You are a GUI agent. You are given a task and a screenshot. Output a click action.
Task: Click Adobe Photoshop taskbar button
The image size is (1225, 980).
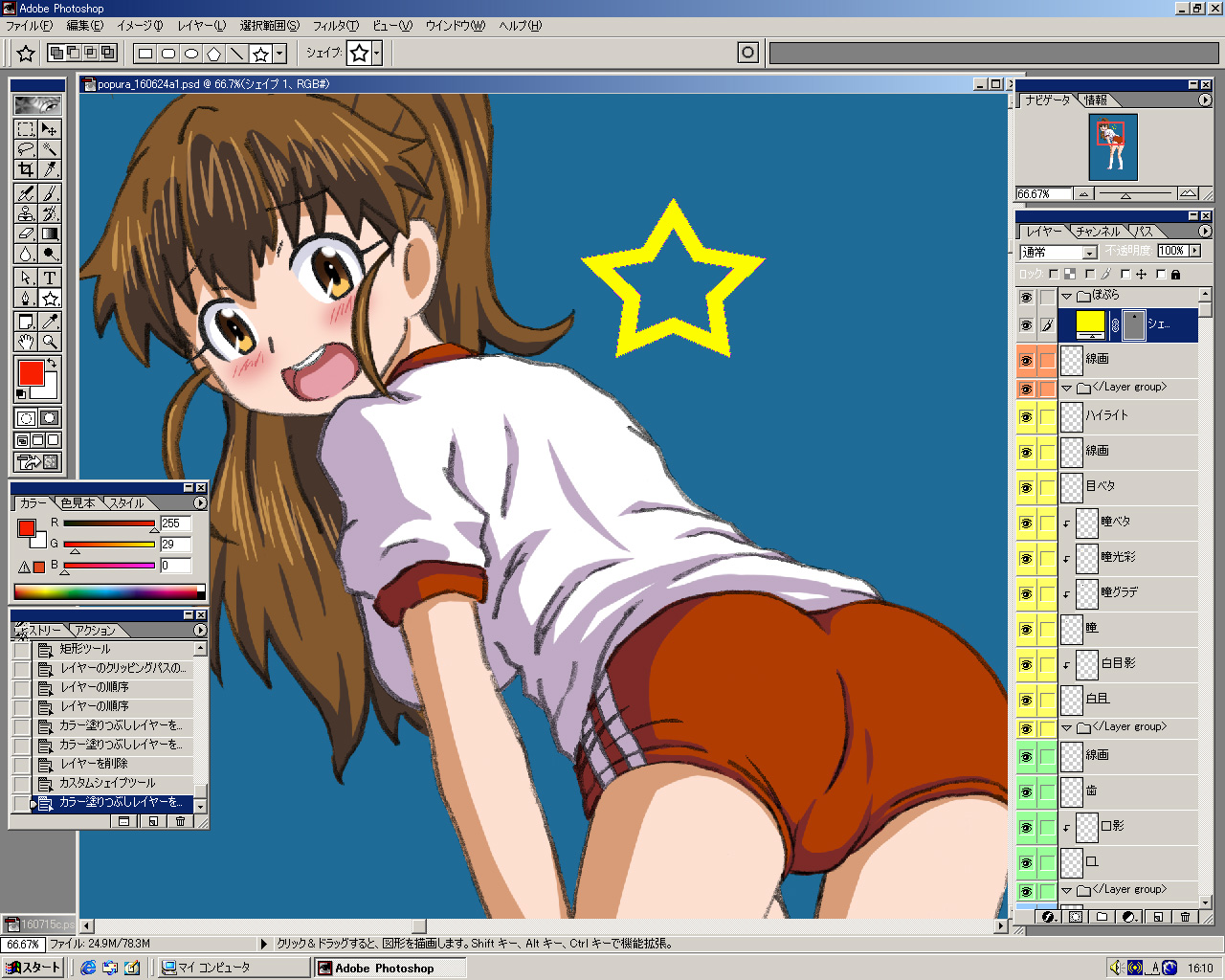pyautogui.click(x=389, y=968)
